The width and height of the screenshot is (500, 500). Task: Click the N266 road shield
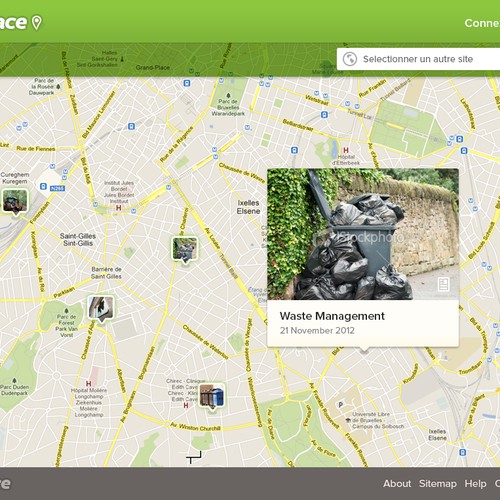coord(57,188)
